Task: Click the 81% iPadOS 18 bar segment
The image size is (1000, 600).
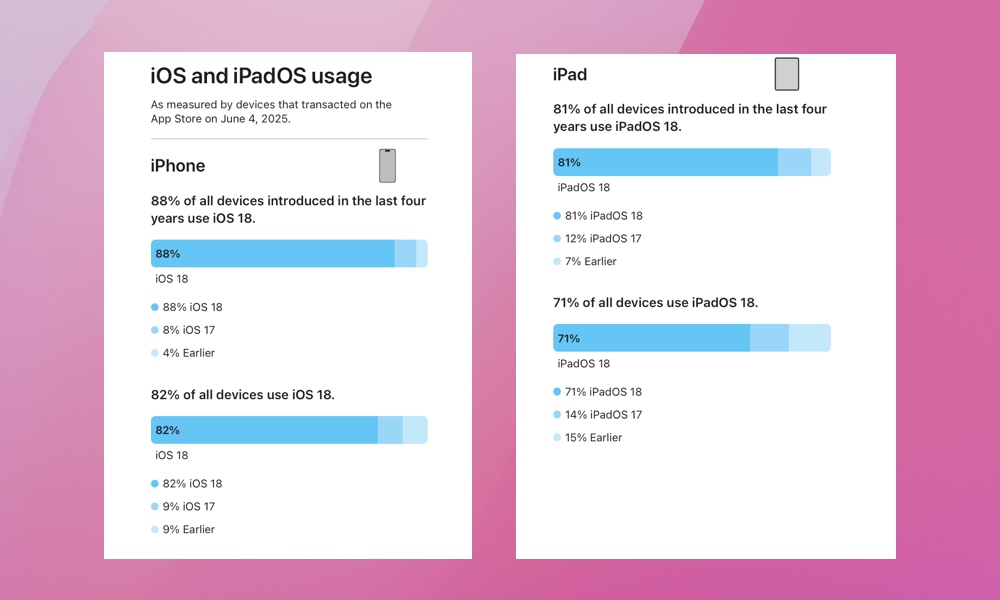Action: (x=665, y=162)
